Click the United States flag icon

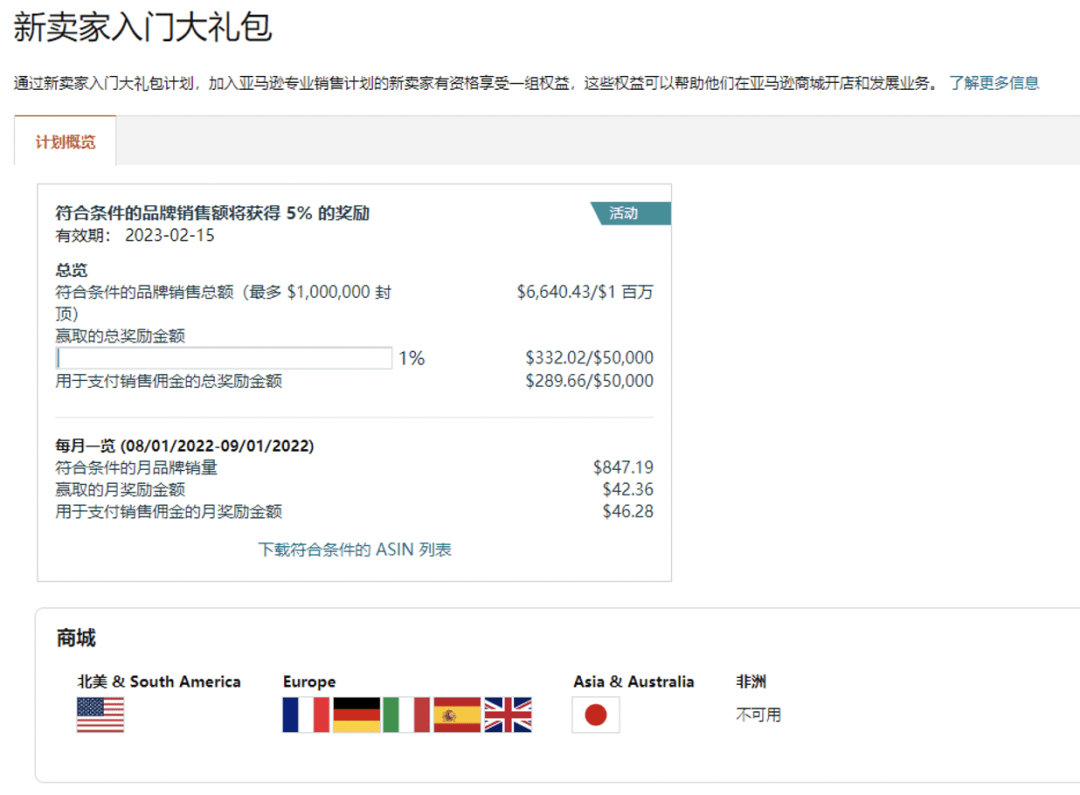pos(100,715)
